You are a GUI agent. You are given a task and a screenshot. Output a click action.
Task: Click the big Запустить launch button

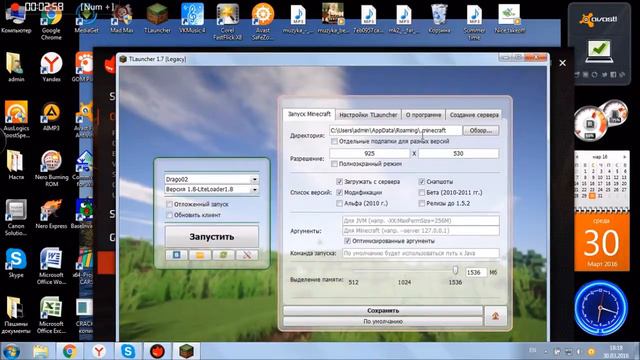pos(211,237)
